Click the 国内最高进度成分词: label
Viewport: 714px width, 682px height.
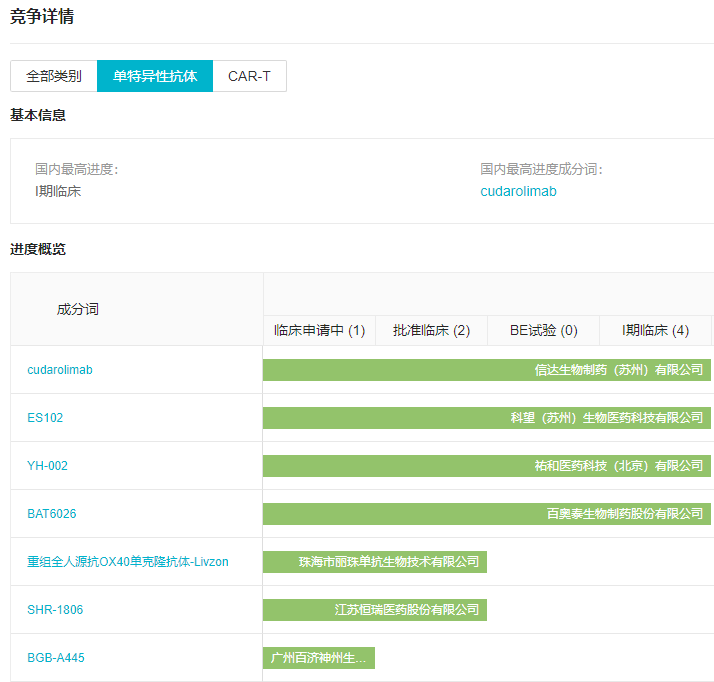click(541, 169)
